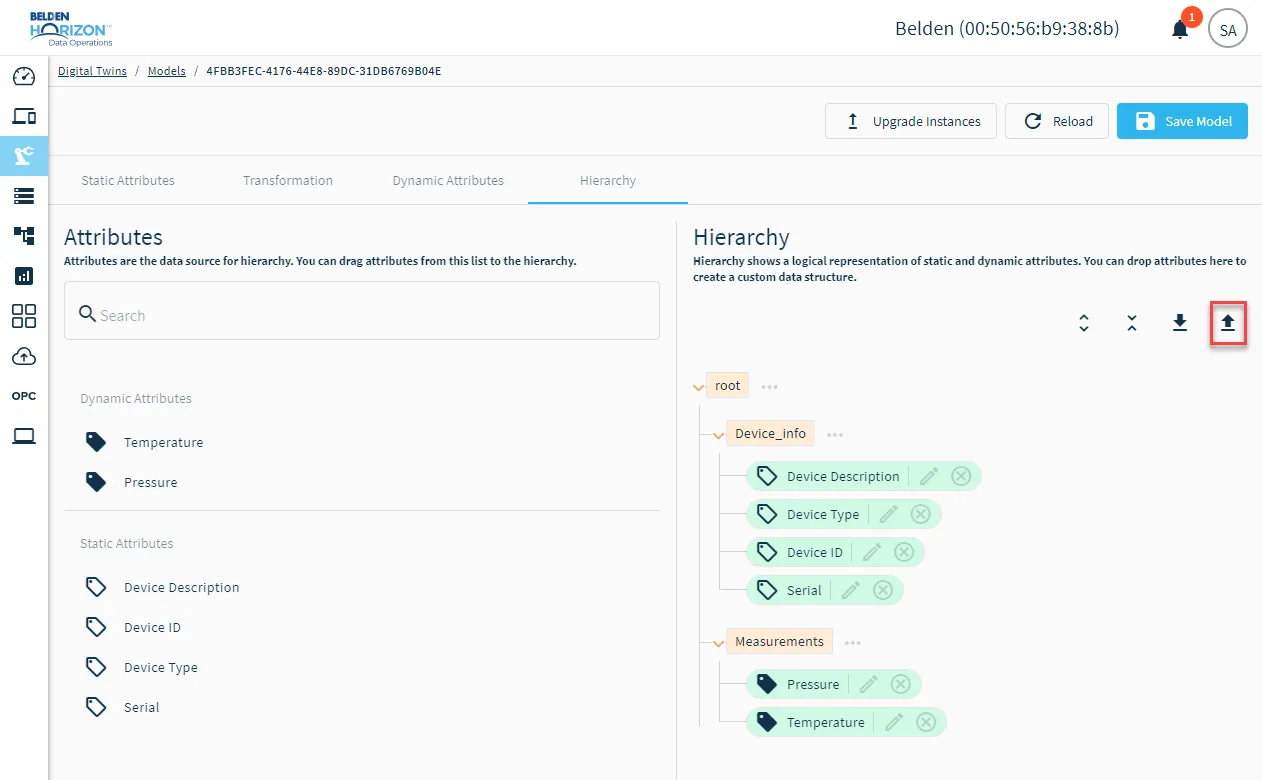Edit the Pressure hierarchy item
Image resolution: width=1262 pixels, height=780 pixels.
tap(869, 684)
